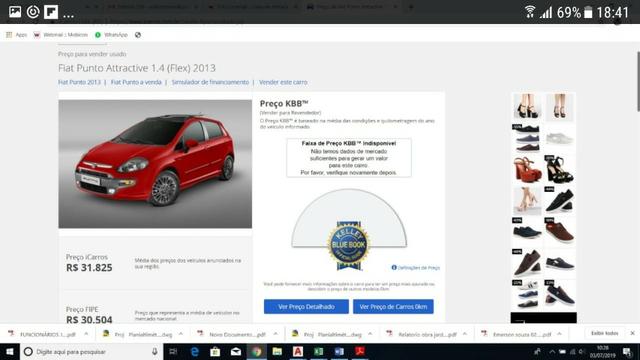640x360 pixels.
Task: Click the Kelley Blue Book badge
Action: click(x=349, y=245)
